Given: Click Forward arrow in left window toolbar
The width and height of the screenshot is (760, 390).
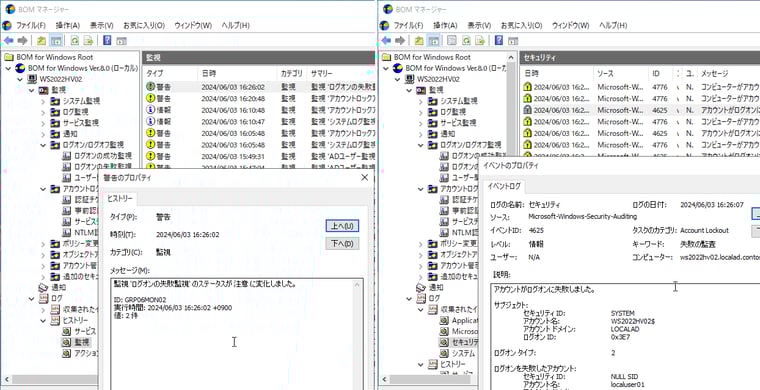Looking at the screenshot, I should 22,41.
